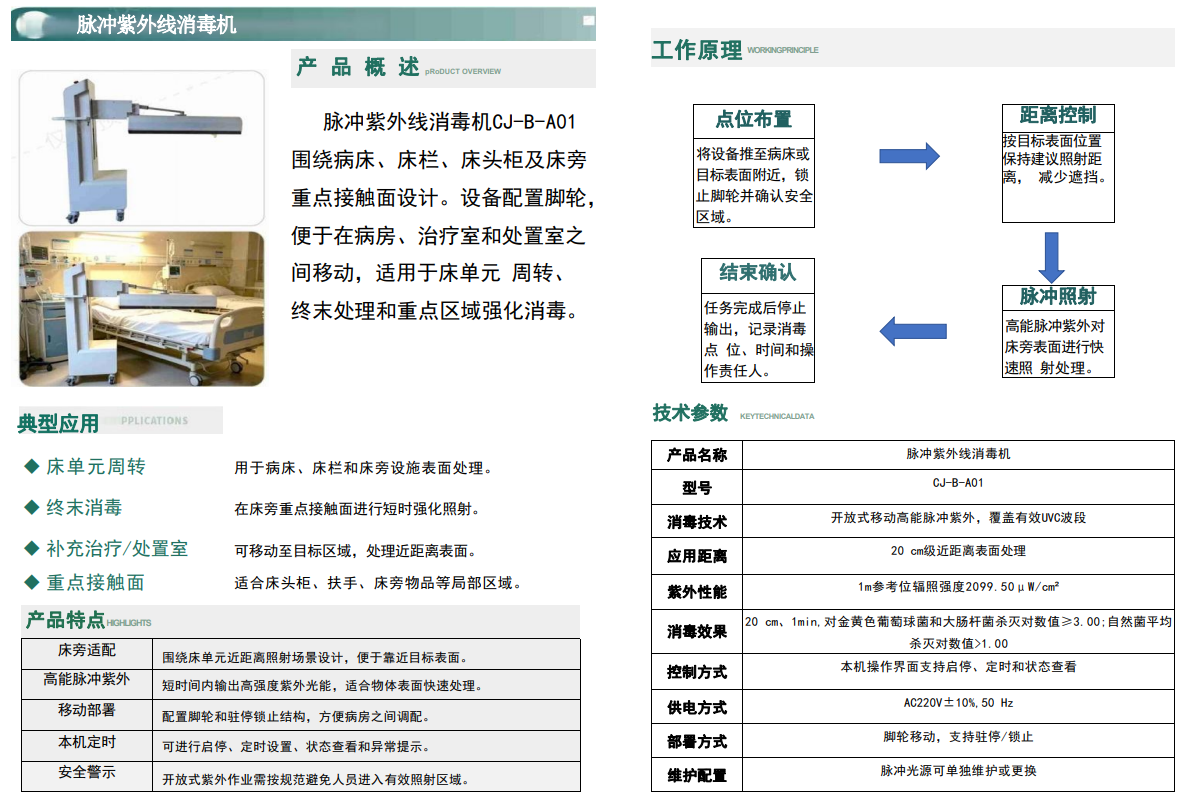The height and width of the screenshot is (807, 1193).
Task: Click the 控制方式 parameter label
Action: click(697, 672)
